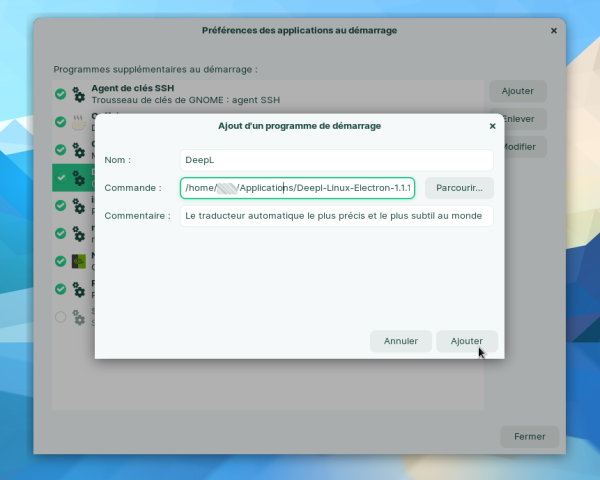Close the Préférences des applications window

tap(554, 31)
